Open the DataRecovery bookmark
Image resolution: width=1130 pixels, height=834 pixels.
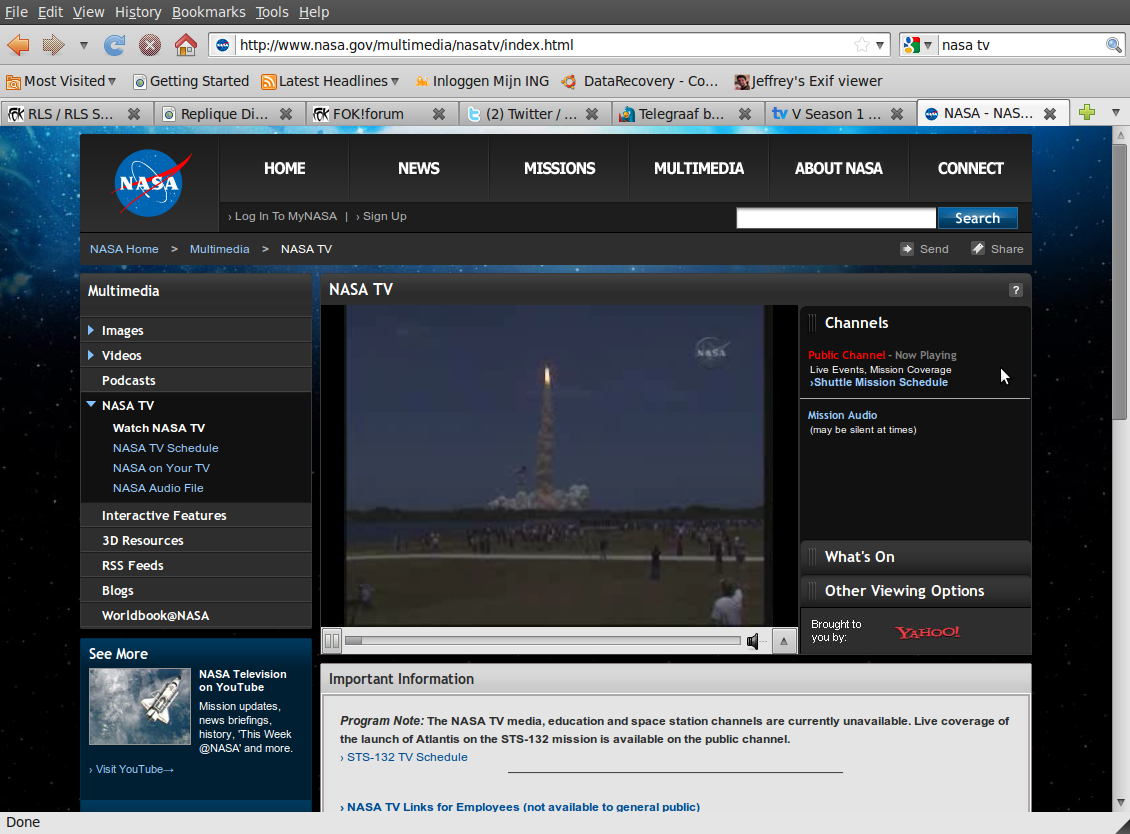tap(639, 81)
